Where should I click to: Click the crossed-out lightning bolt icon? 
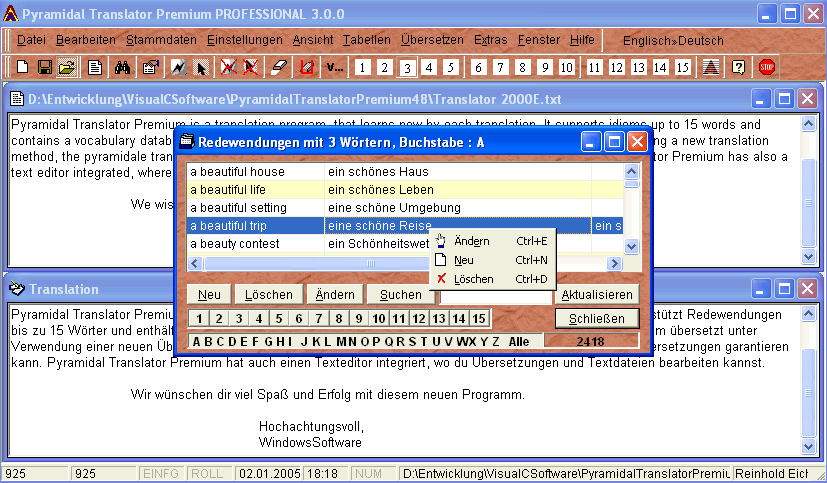coord(228,67)
